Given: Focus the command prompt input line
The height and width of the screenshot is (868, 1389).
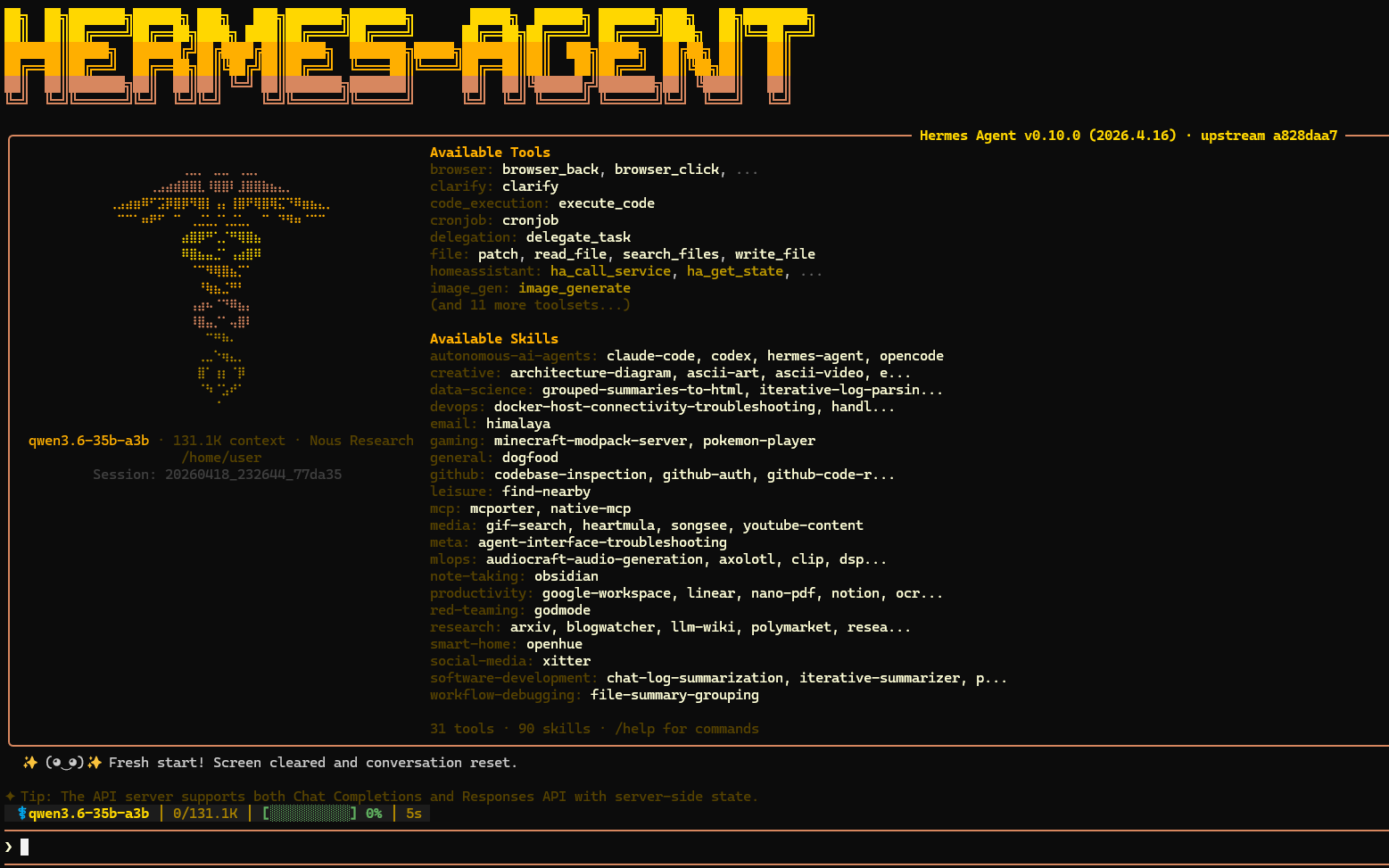Looking at the screenshot, I should [694, 847].
